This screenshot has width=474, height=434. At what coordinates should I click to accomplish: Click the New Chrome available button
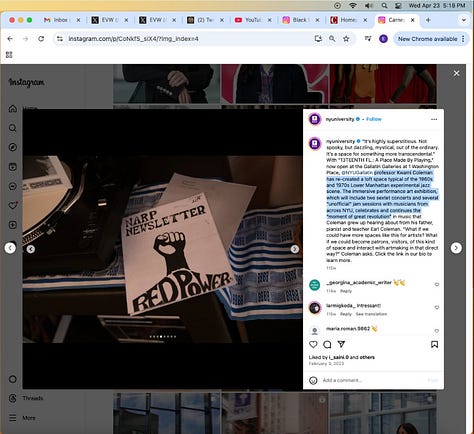427,39
